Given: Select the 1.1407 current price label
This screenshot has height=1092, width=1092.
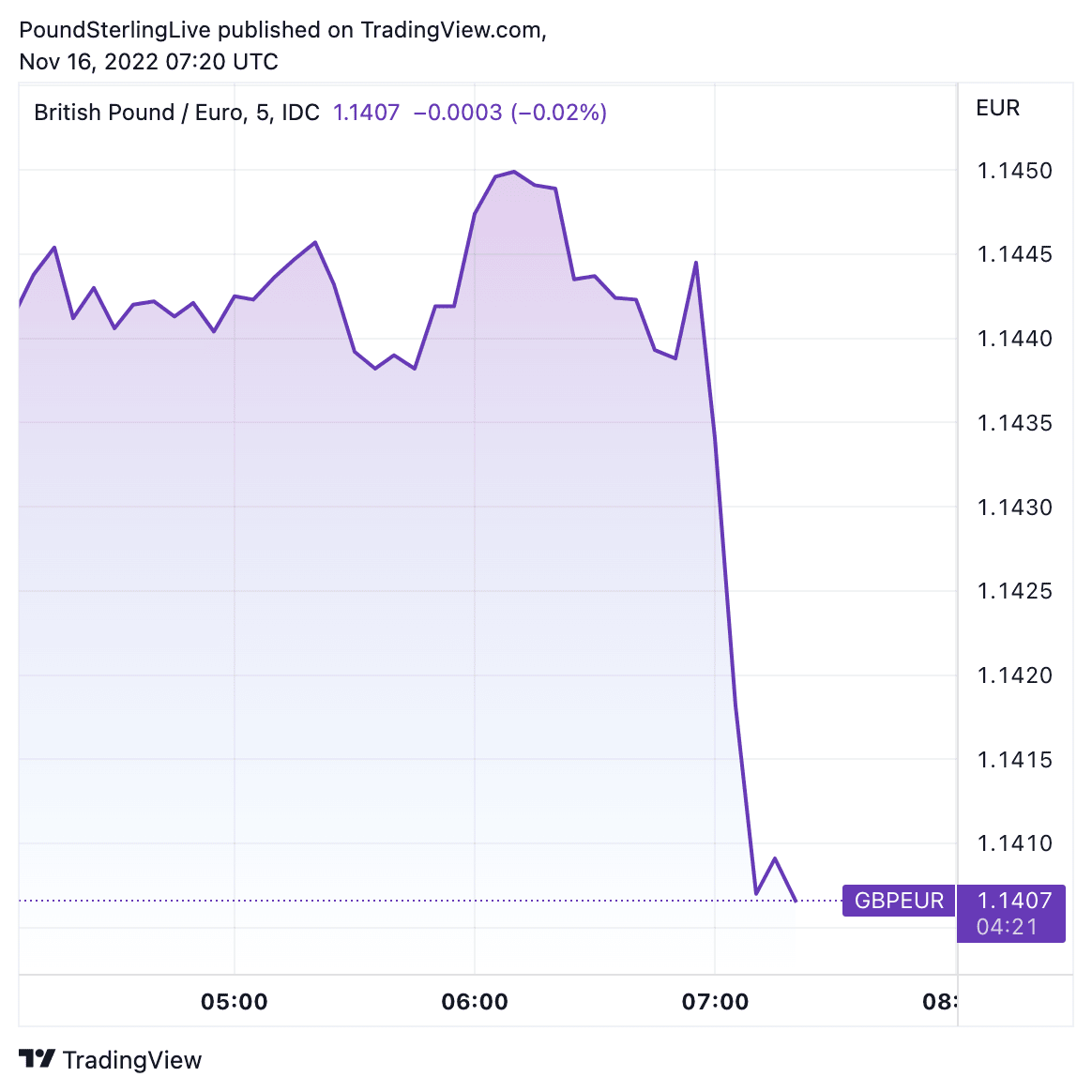Looking at the screenshot, I should [1014, 901].
